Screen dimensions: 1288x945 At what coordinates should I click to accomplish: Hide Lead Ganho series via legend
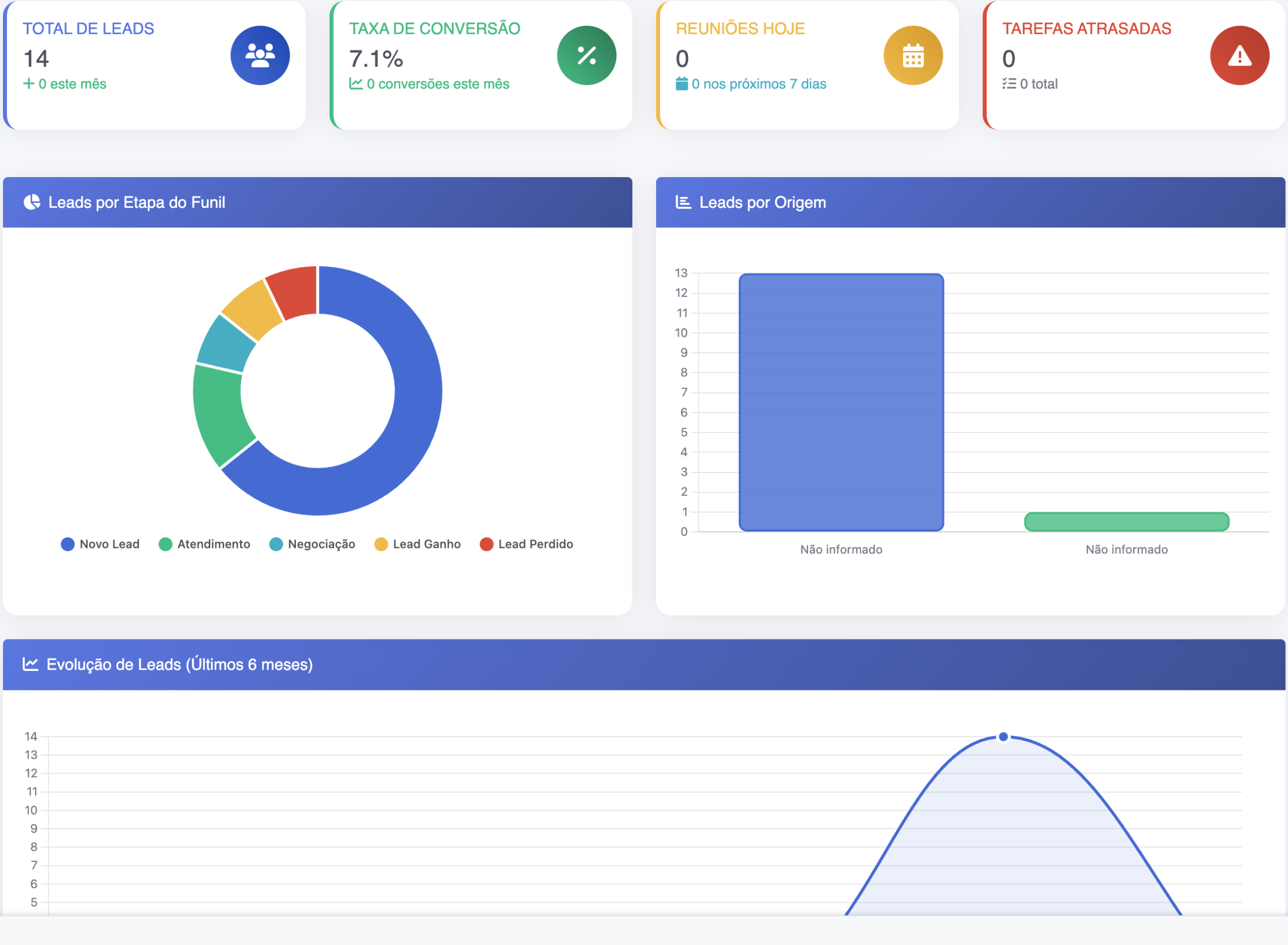pos(417,544)
